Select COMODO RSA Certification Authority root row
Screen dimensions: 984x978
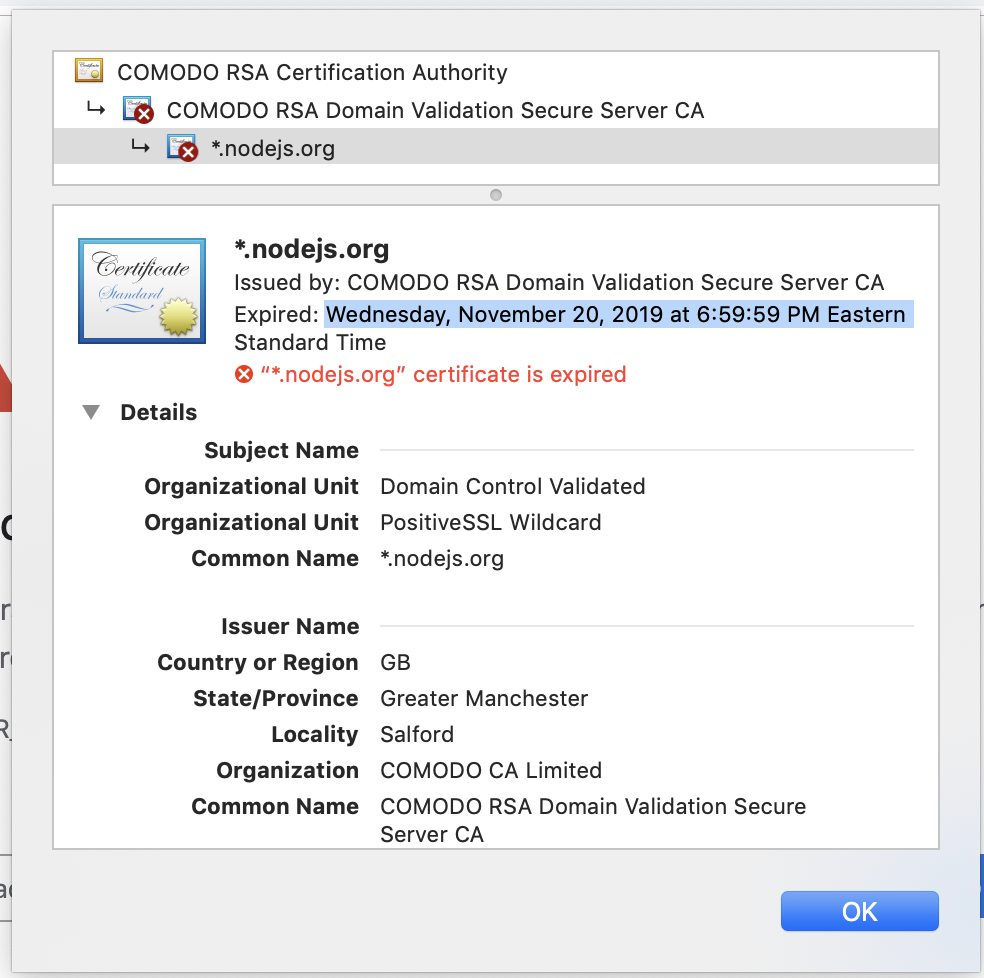(x=496, y=72)
